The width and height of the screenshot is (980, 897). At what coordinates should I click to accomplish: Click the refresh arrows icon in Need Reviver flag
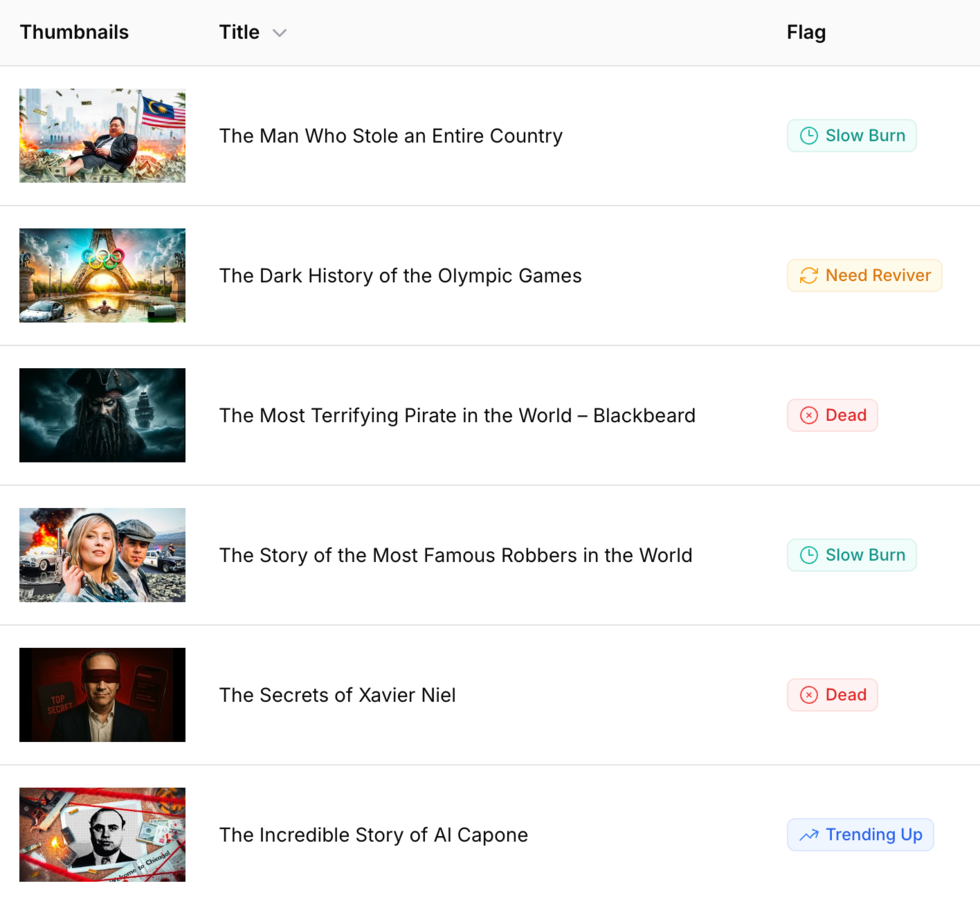pyautogui.click(x=809, y=276)
